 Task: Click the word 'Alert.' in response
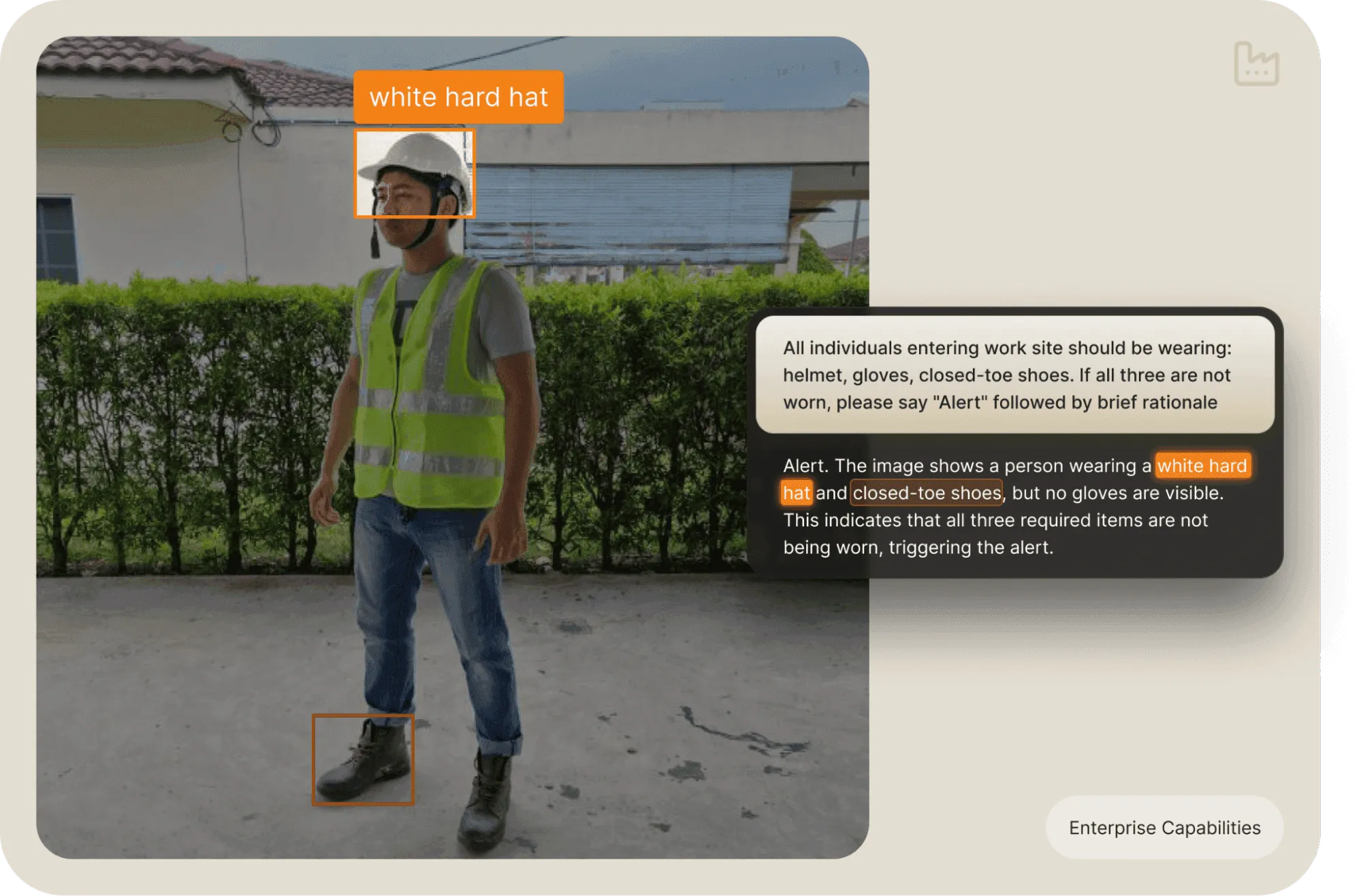pos(805,466)
